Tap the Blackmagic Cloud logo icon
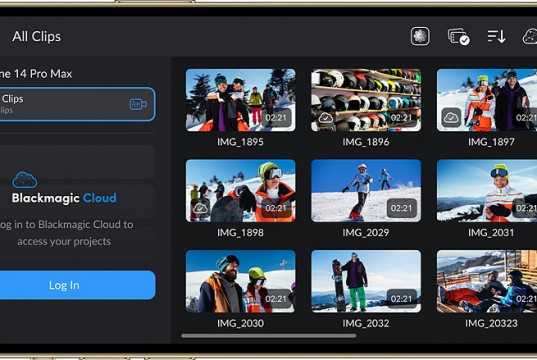The image size is (537, 360). [x=25, y=180]
